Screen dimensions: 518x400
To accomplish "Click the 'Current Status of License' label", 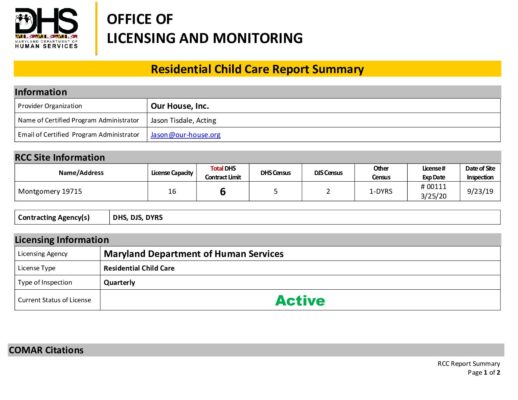I will 54,300.
